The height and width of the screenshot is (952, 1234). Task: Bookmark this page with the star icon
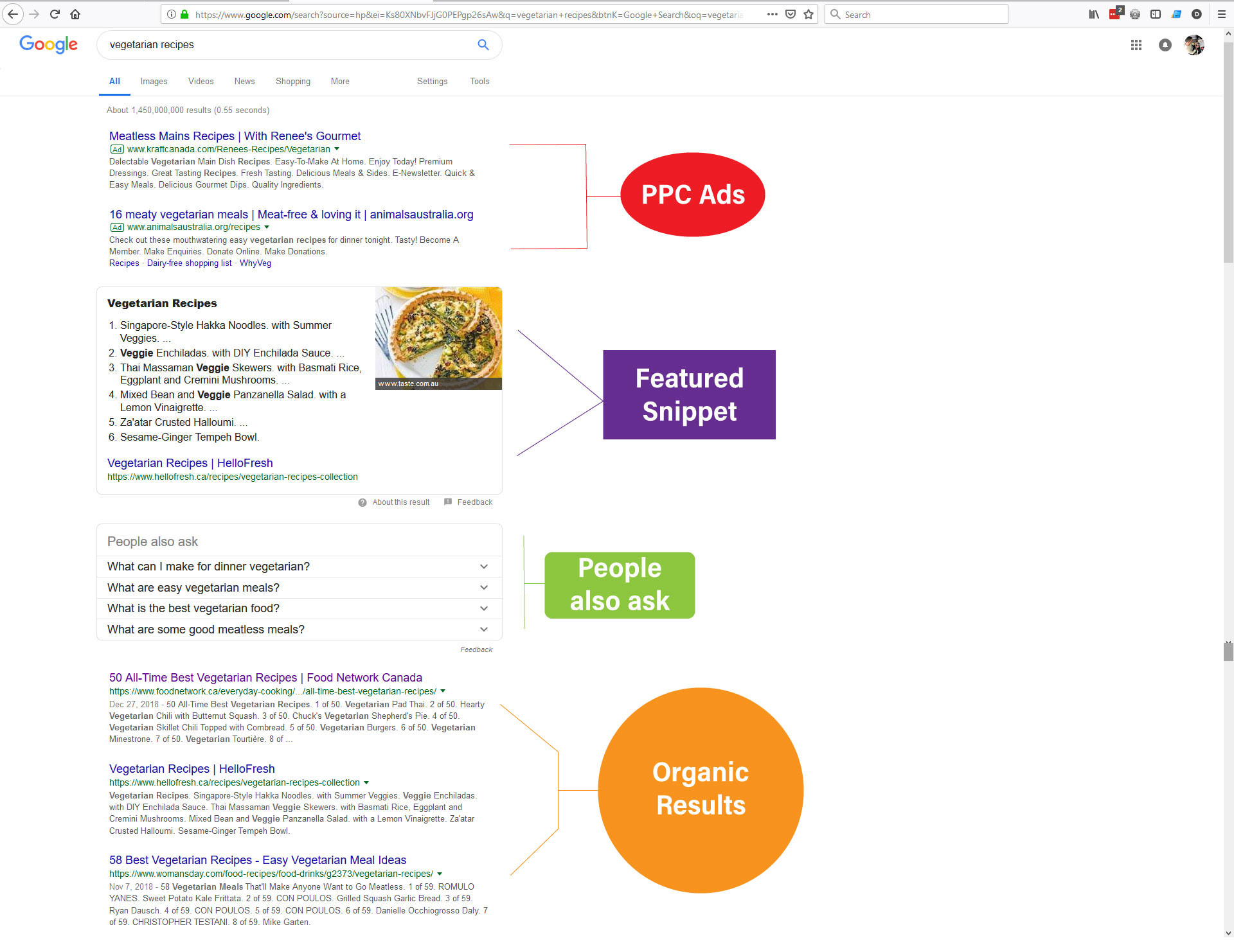click(x=809, y=14)
